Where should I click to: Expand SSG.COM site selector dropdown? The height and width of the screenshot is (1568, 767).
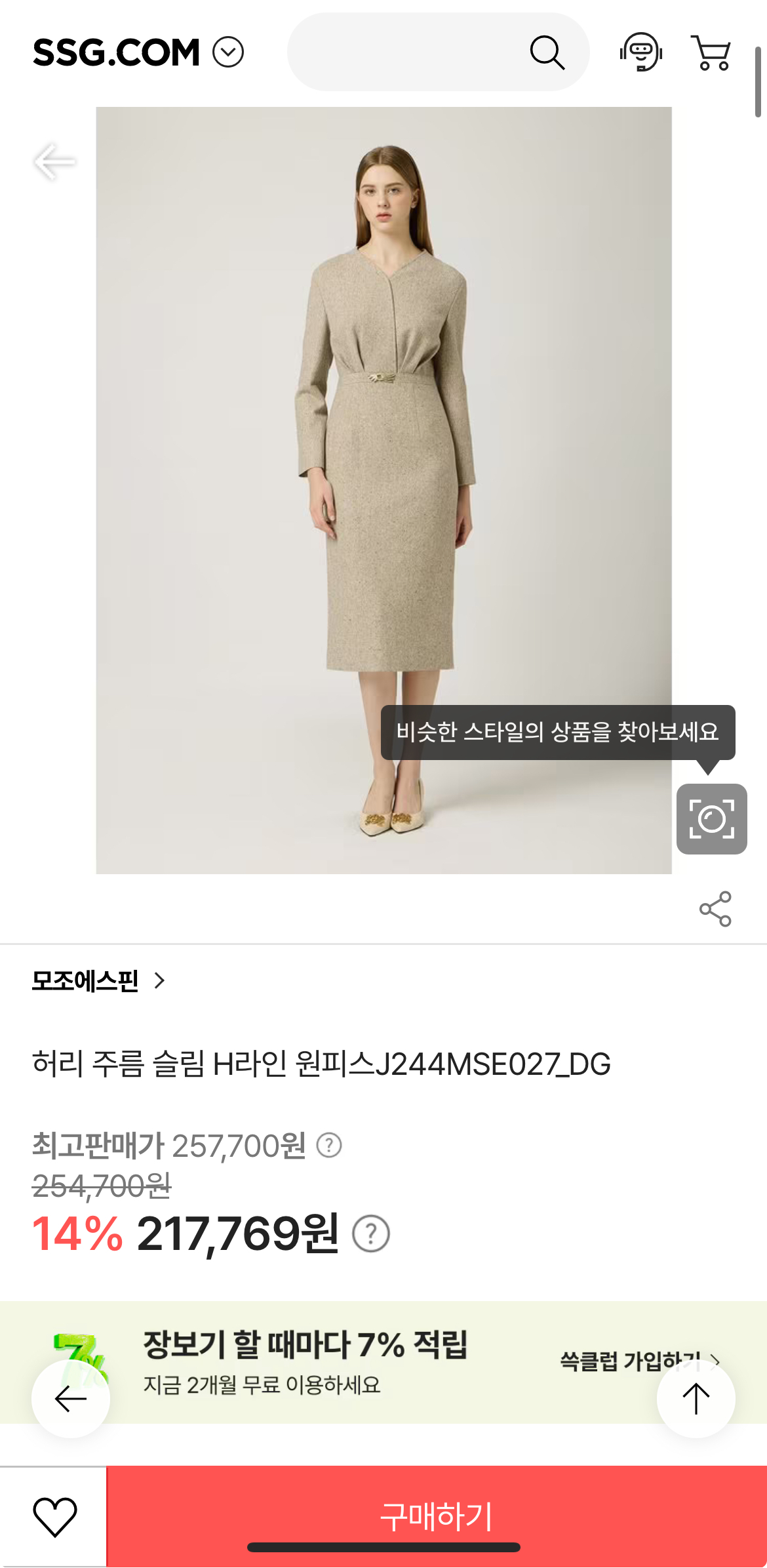(228, 52)
